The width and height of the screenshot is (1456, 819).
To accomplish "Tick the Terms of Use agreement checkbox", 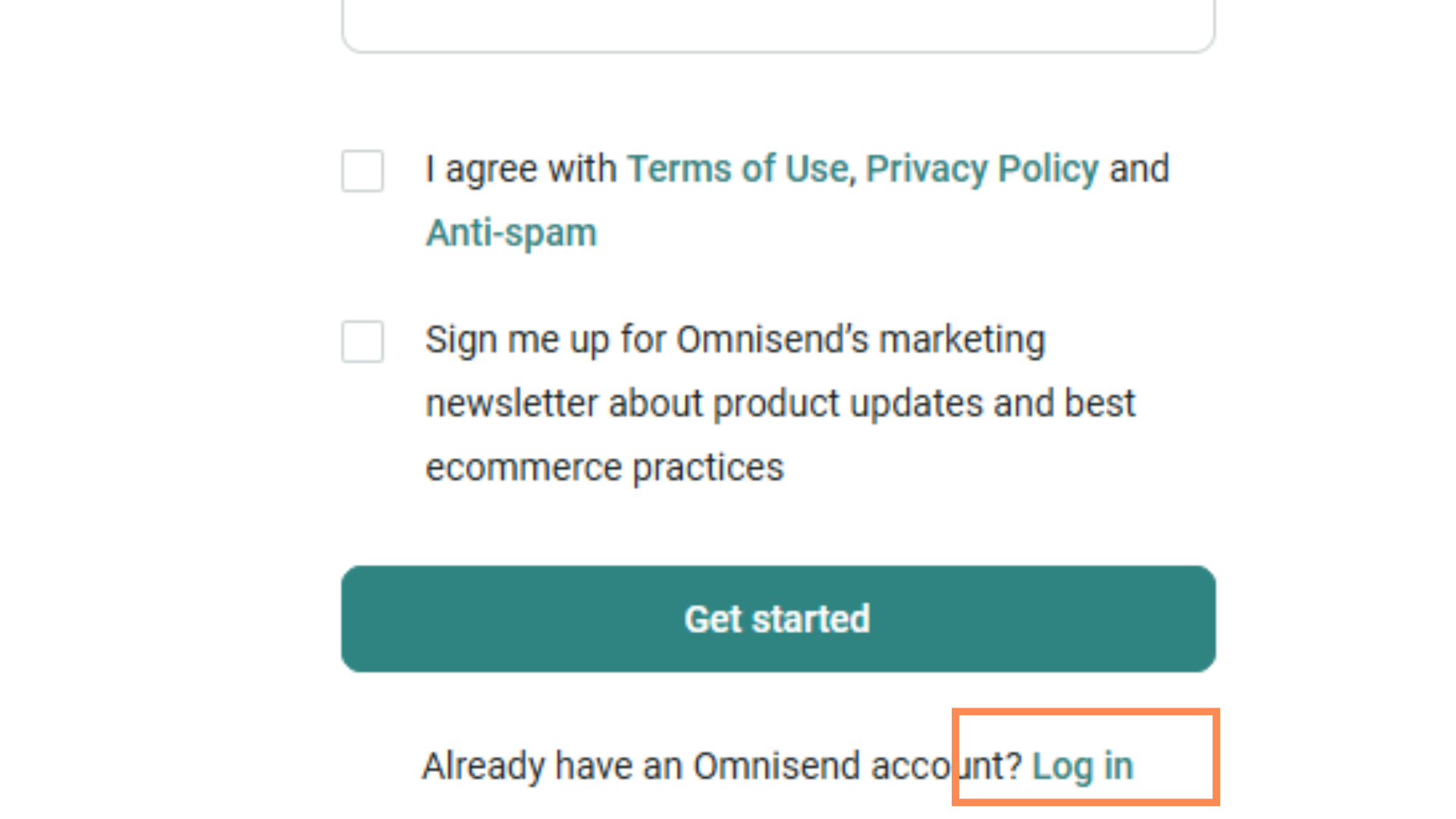I will click(362, 171).
